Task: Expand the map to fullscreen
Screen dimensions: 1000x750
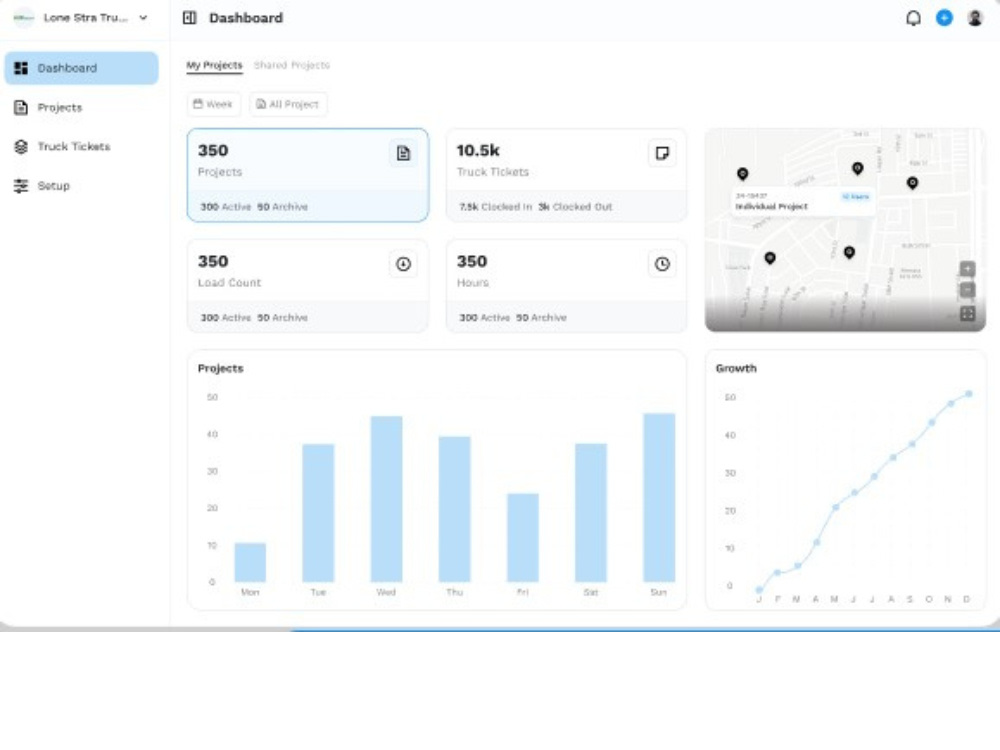Action: pos(967,313)
